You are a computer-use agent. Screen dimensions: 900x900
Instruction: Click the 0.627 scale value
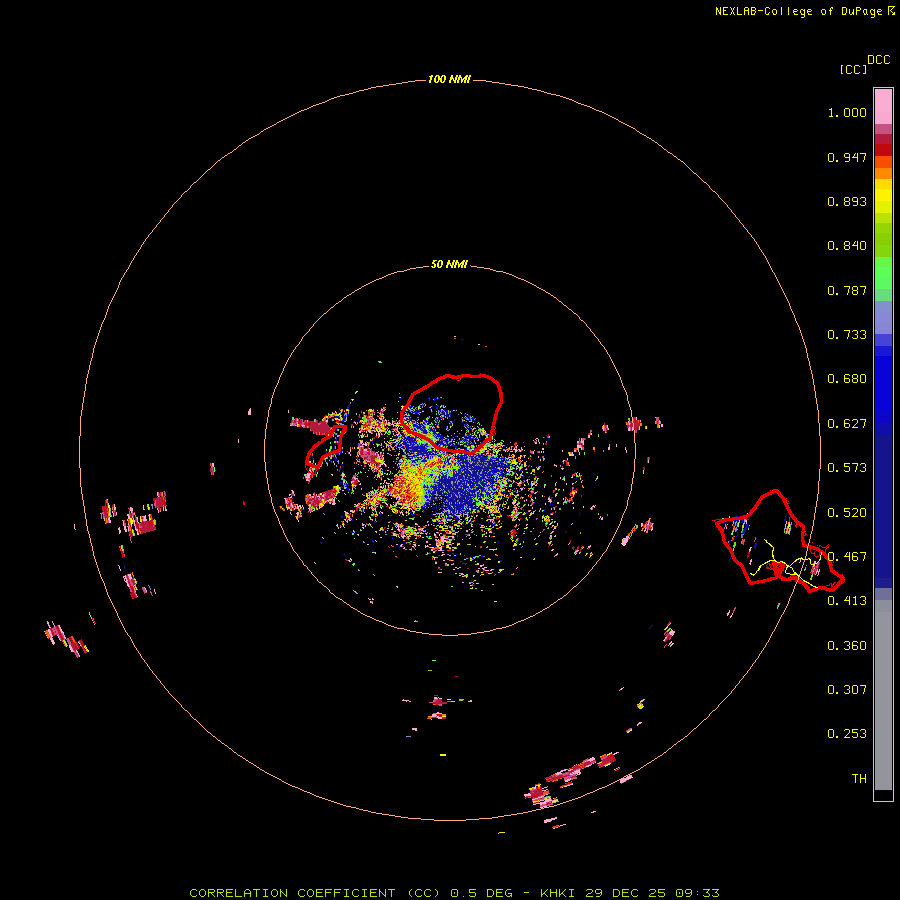tap(847, 424)
